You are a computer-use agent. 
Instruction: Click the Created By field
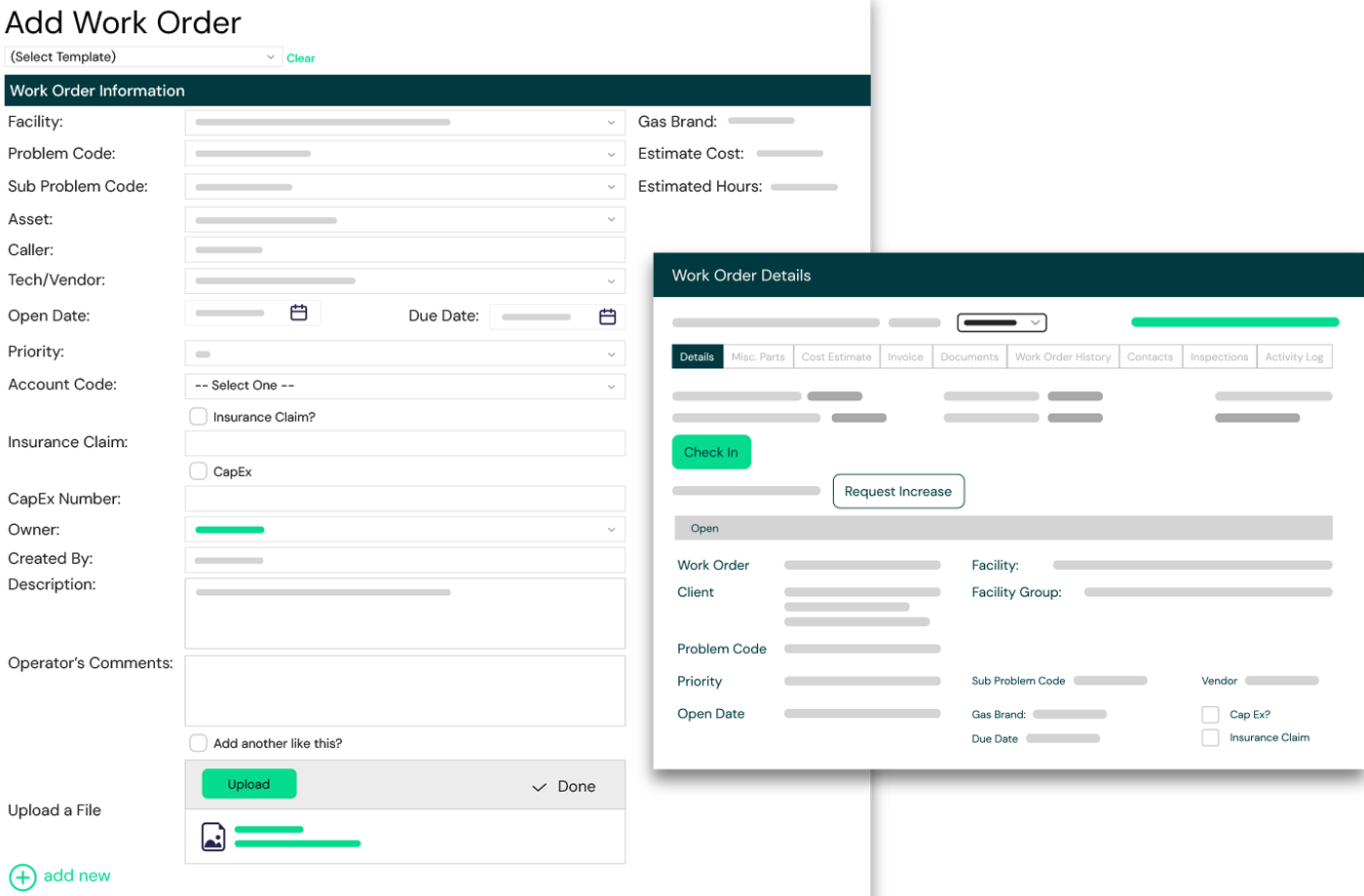(x=405, y=561)
